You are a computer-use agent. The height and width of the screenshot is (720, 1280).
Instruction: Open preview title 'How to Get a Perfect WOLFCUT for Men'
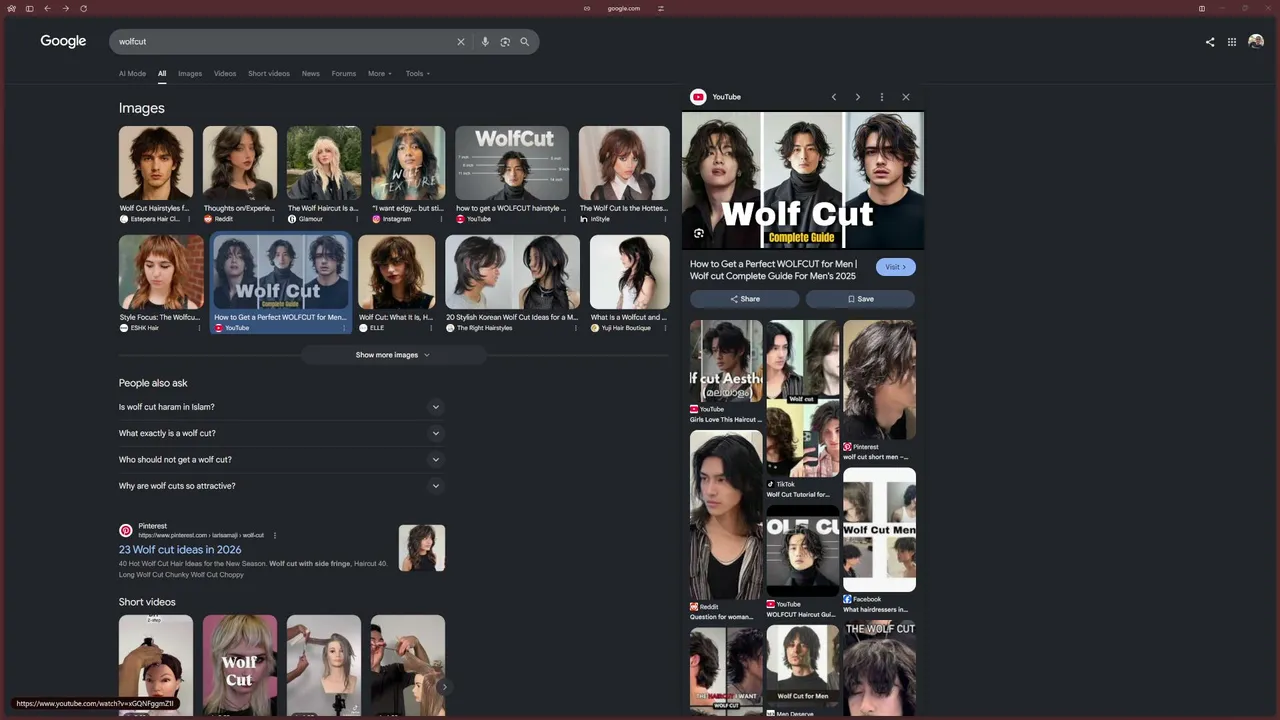774,270
